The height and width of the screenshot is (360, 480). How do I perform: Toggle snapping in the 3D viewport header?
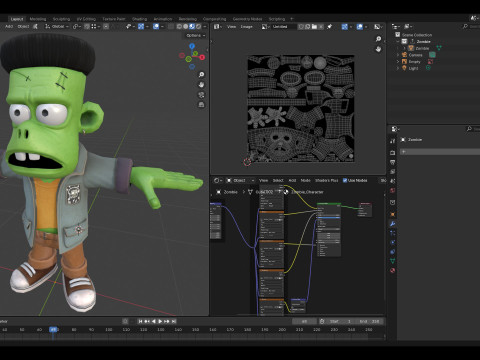[87, 26]
